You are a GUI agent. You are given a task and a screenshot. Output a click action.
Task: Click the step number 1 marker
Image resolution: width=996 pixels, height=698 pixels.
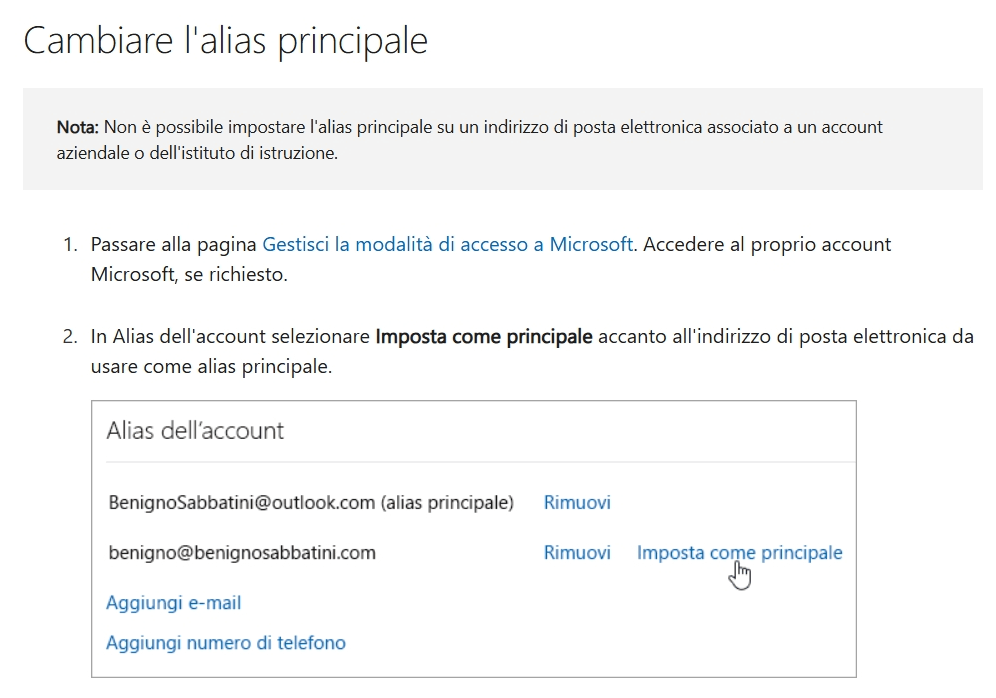point(70,245)
